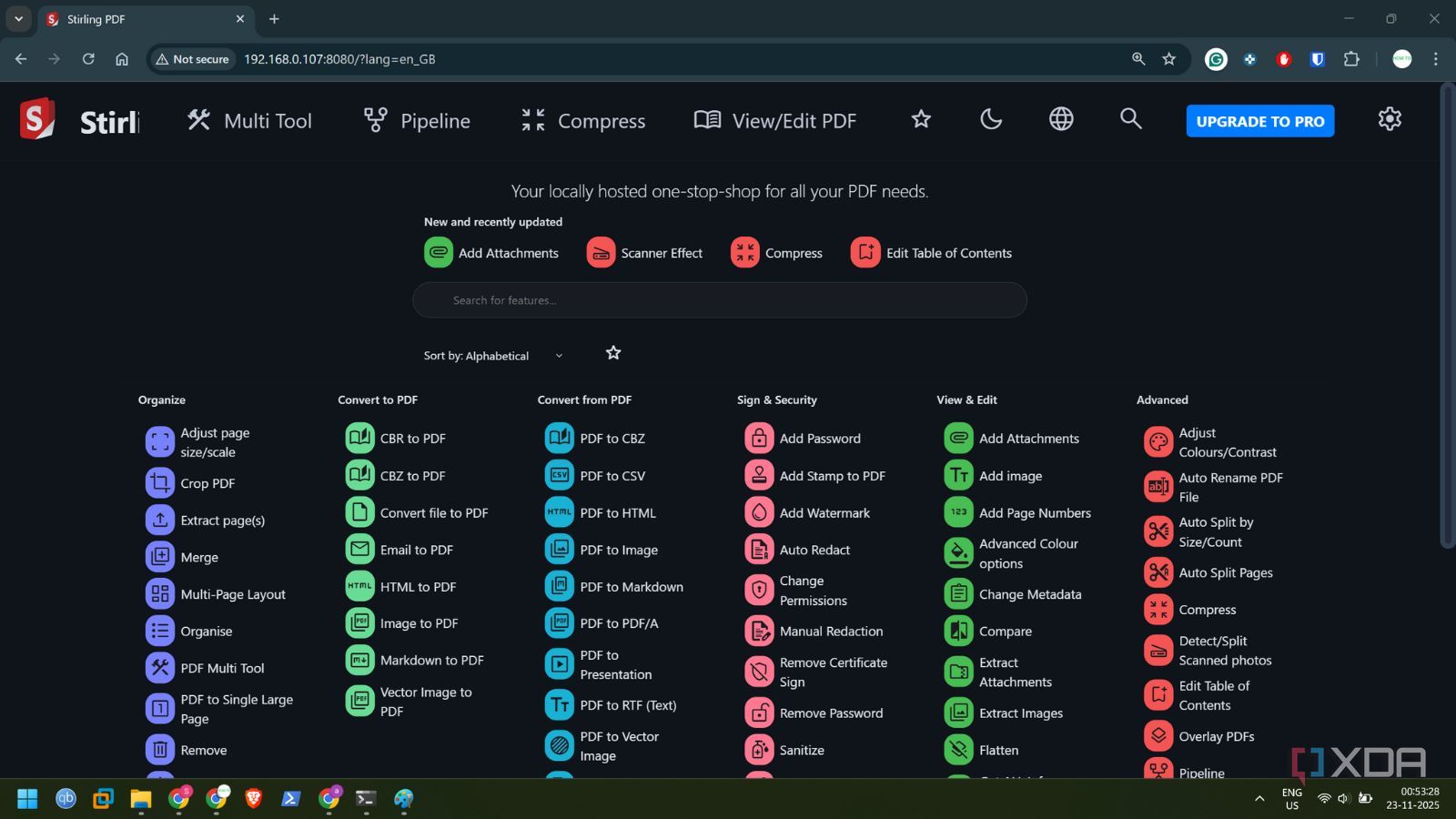The width and height of the screenshot is (1456, 819).
Task: Open View/Edit PDF from the navbar
Action: click(x=775, y=120)
